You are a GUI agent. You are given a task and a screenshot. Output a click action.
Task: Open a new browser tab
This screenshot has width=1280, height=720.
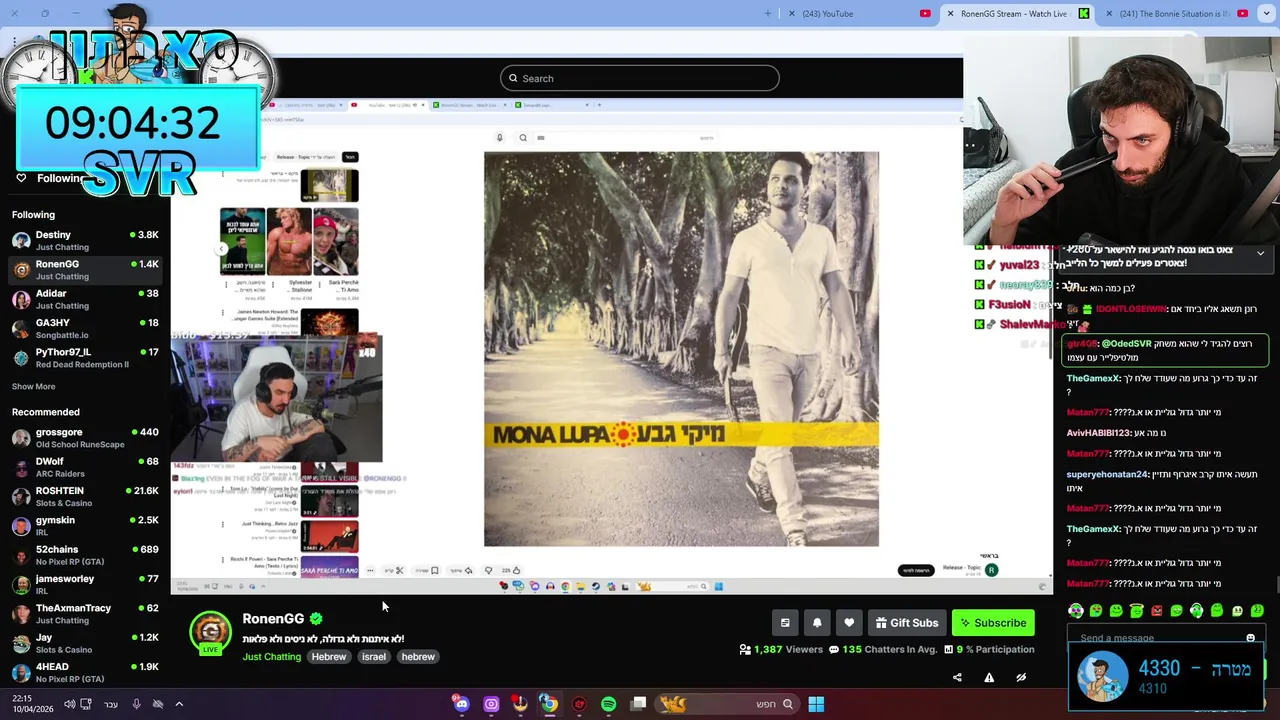coord(768,13)
